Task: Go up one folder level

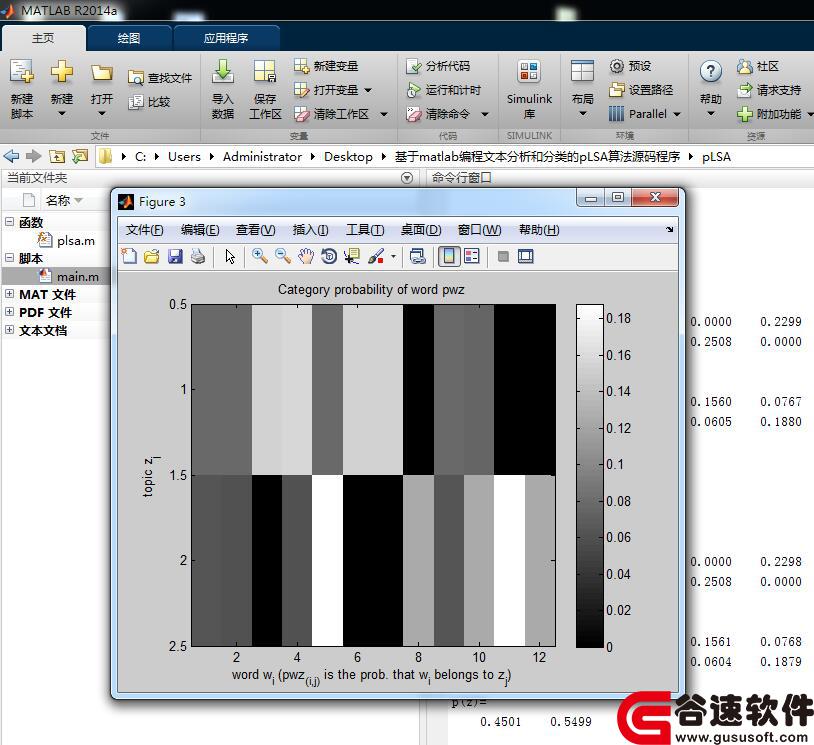Action: click(x=57, y=156)
